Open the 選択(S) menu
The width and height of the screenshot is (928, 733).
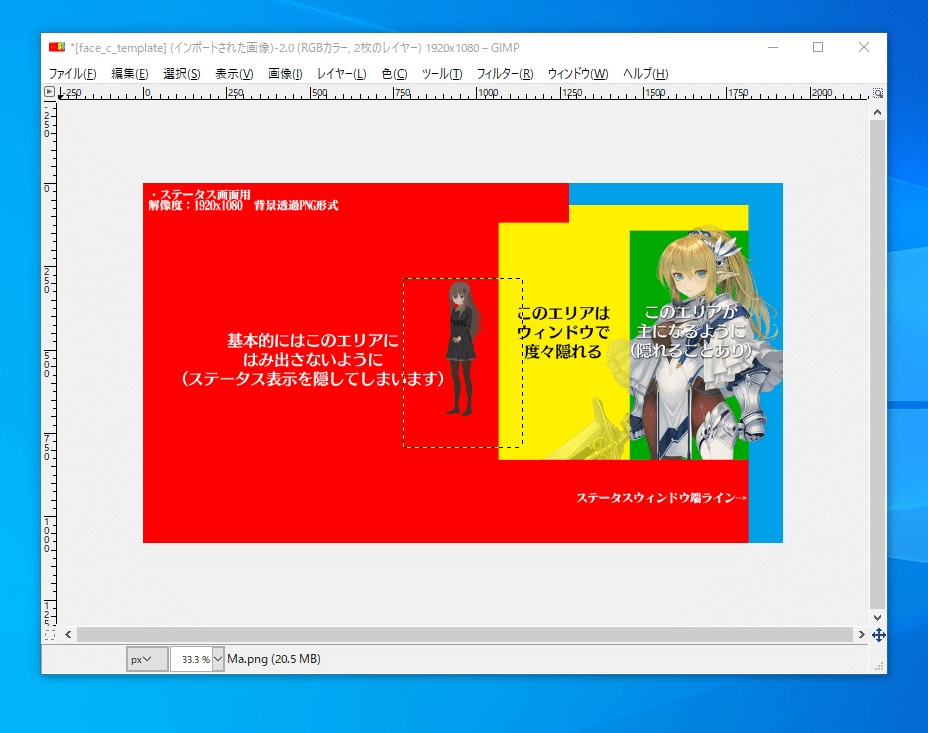pyautogui.click(x=182, y=74)
